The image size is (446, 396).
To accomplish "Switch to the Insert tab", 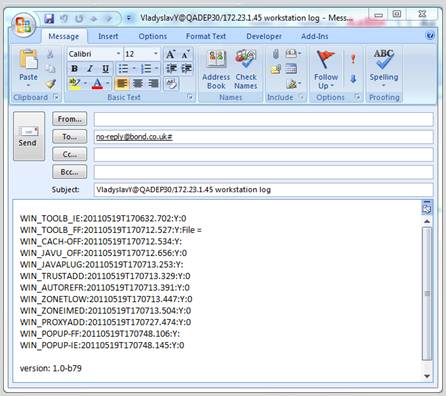I will pyautogui.click(x=108, y=36).
